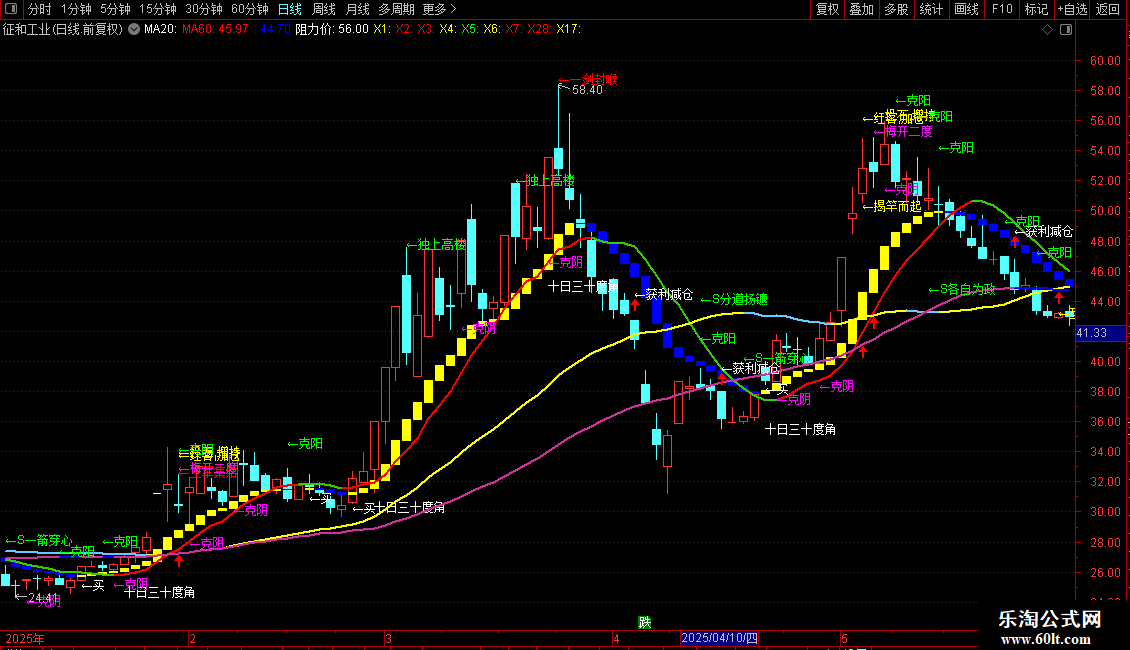Click the X17: indicator label
The height and width of the screenshot is (650, 1130).
coord(568,30)
